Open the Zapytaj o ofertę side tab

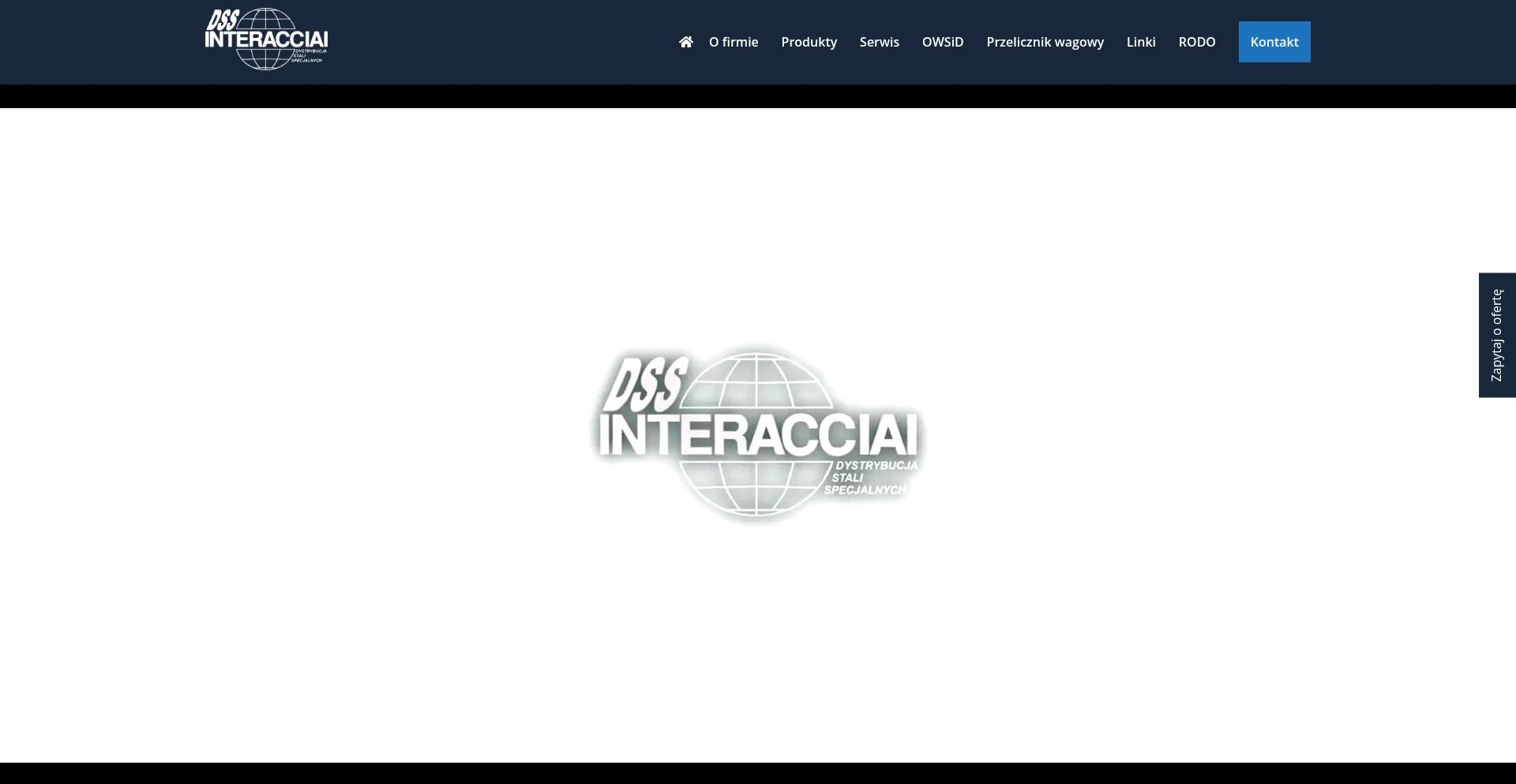click(x=1497, y=336)
